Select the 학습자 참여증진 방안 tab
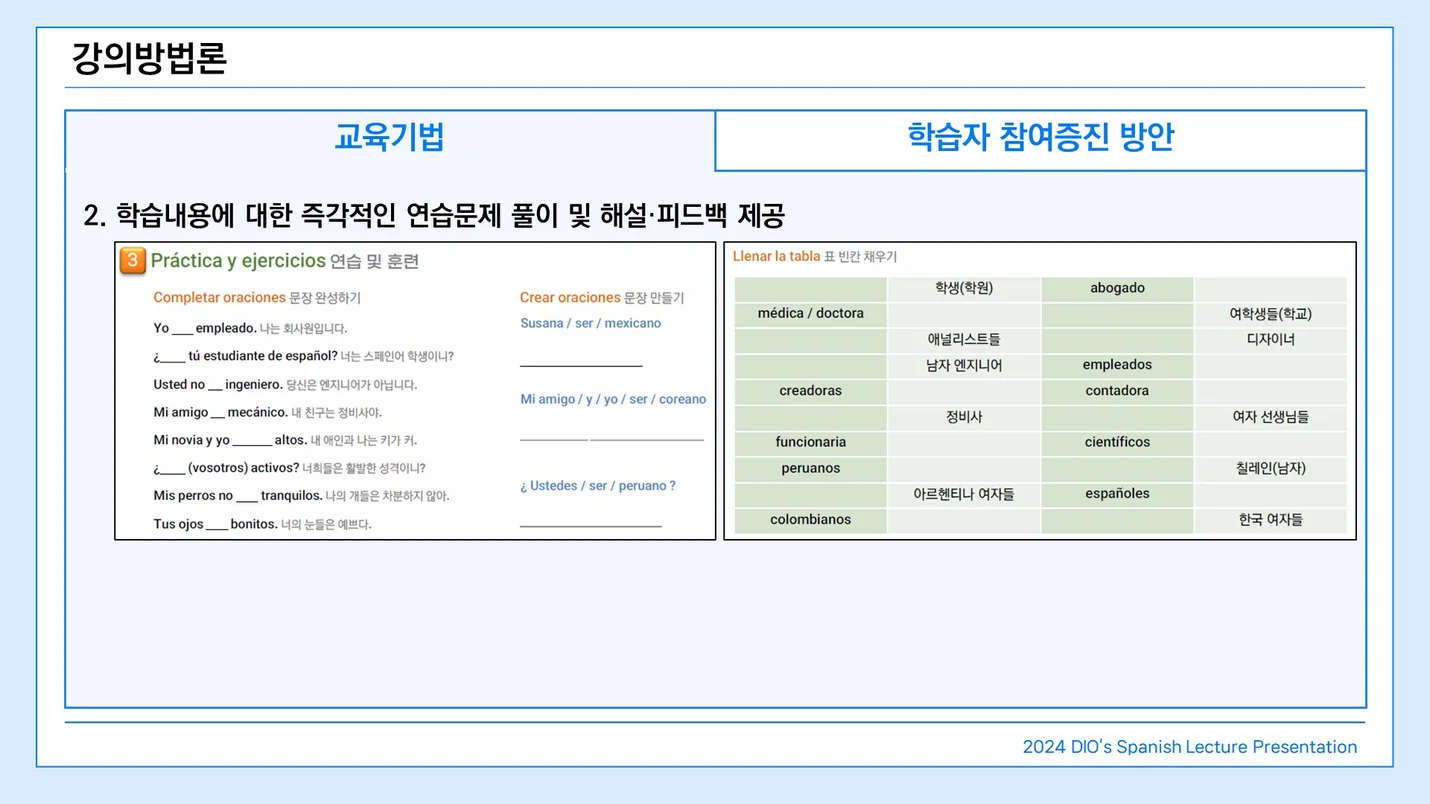Image resolution: width=1430 pixels, height=804 pixels. tap(1040, 139)
